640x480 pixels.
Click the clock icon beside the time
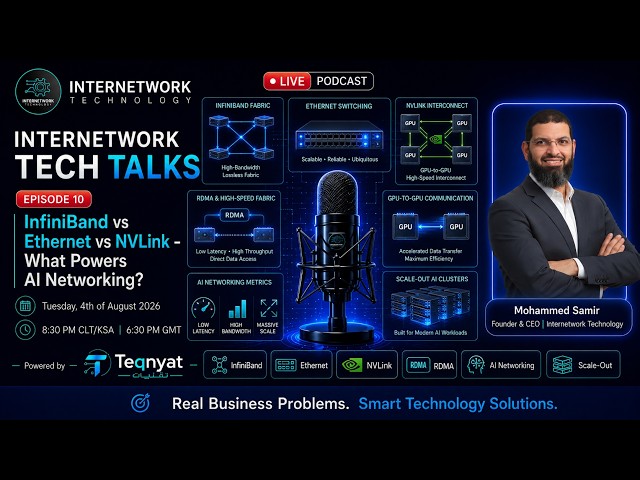(25, 330)
